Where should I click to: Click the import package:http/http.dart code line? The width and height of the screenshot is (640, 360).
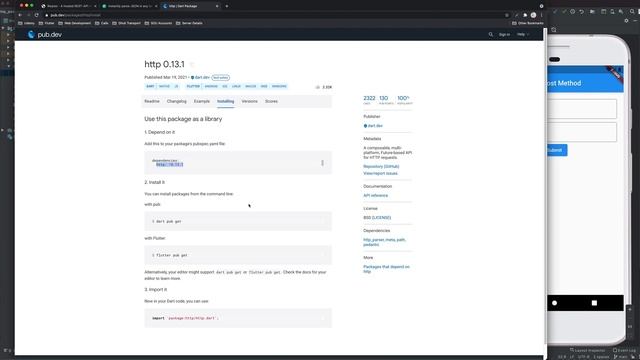(185, 318)
